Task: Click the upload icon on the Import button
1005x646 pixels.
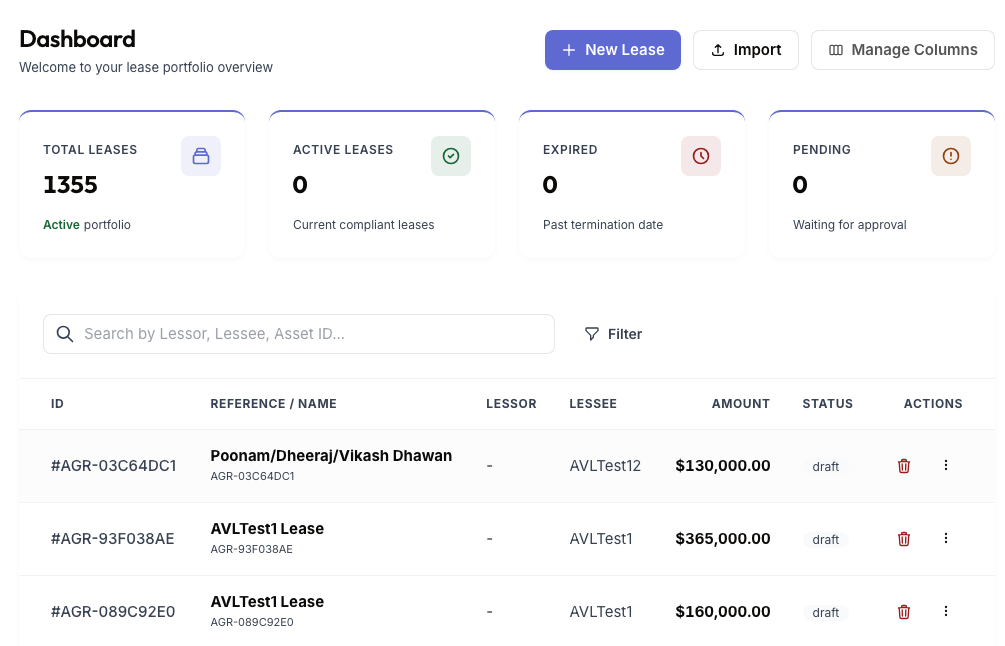Action: (x=718, y=49)
